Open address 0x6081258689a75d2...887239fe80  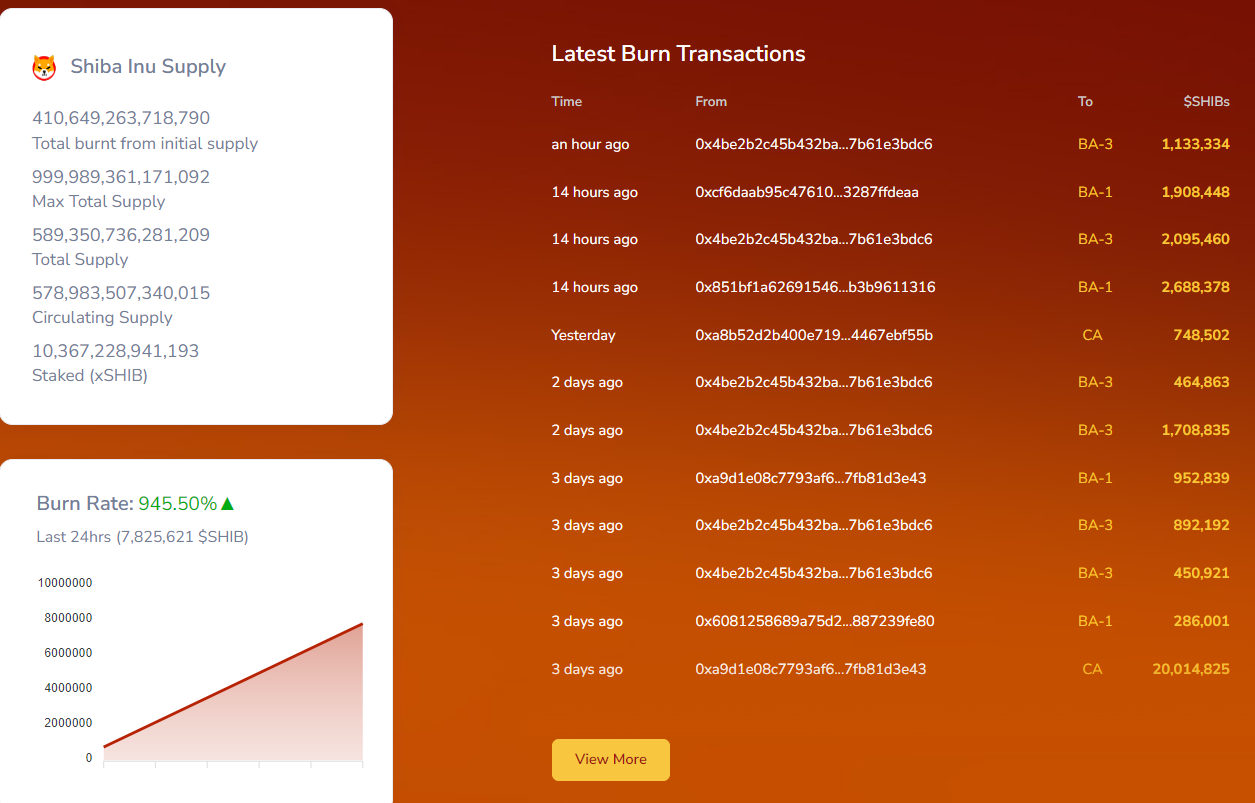click(x=815, y=621)
